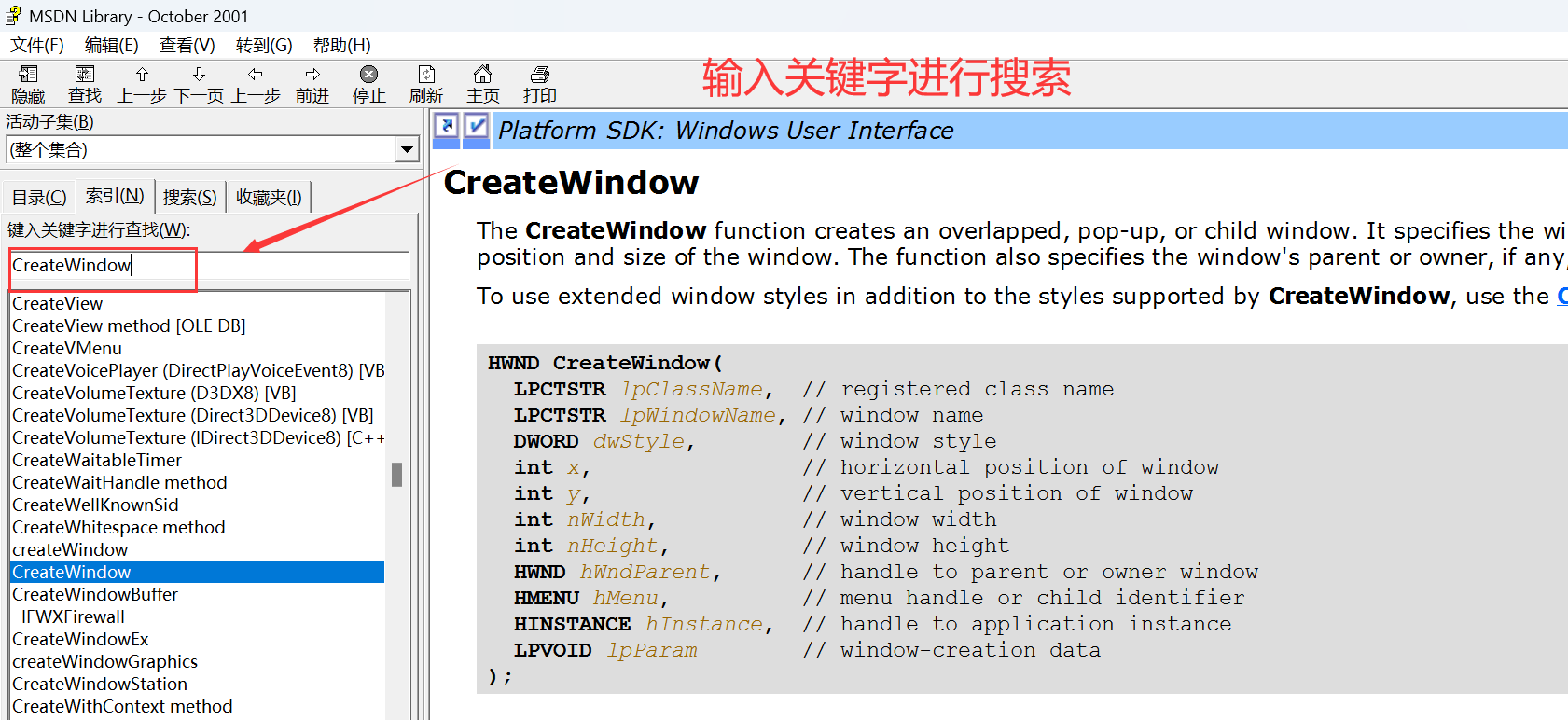
Task: Click the 隐藏 (Hide) toolbar icon
Action: (x=28, y=75)
